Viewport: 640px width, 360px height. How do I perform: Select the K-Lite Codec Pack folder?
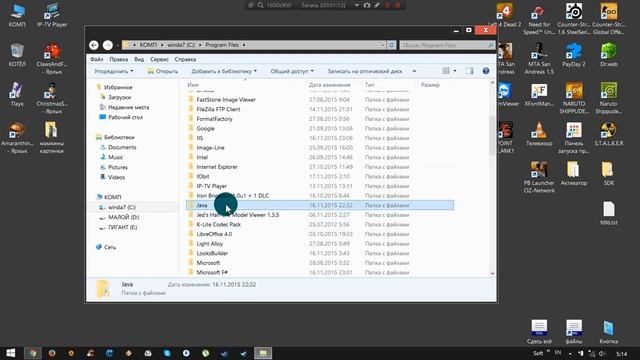pyautogui.click(x=320, y=224)
